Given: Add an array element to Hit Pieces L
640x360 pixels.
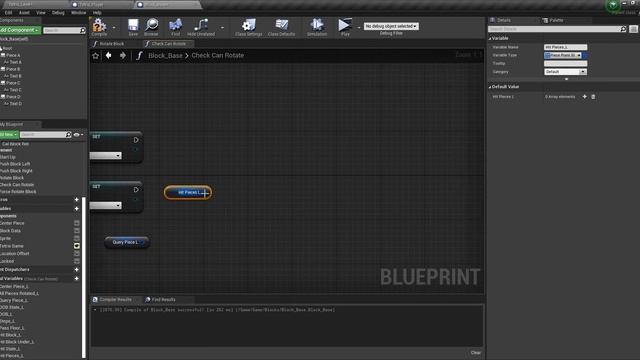Looking at the screenshot, I should click(584, 97).
